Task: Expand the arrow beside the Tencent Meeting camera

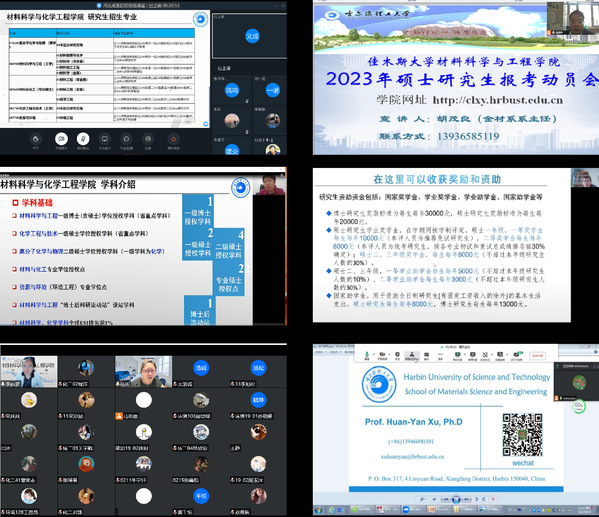Action: 389,354
